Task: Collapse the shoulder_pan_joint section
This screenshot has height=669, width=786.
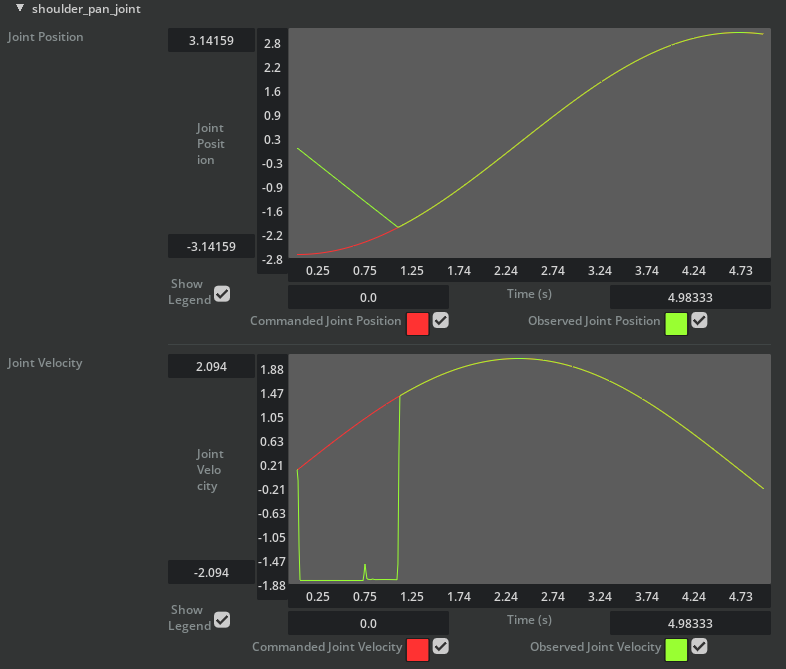Action: (20, 8)
